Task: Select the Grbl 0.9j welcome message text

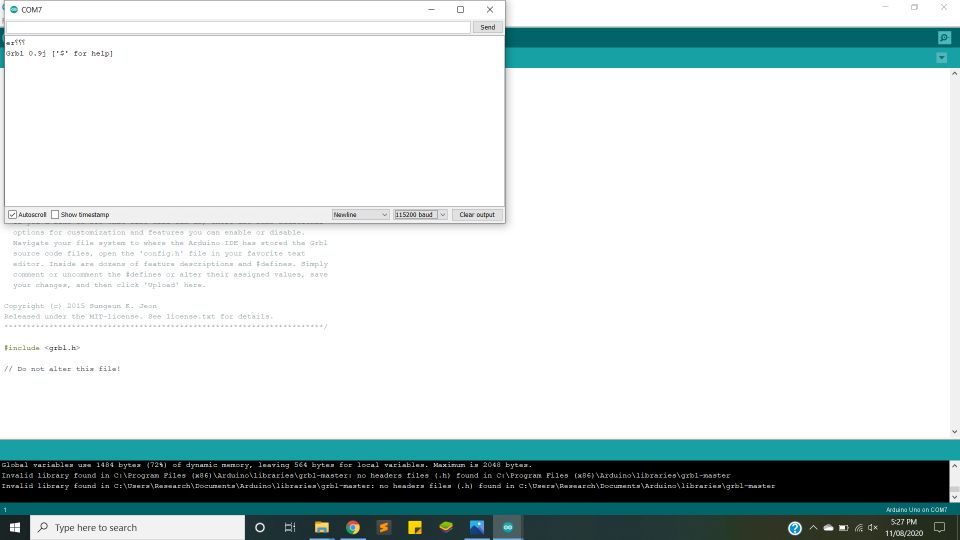Action: (59, 53)
